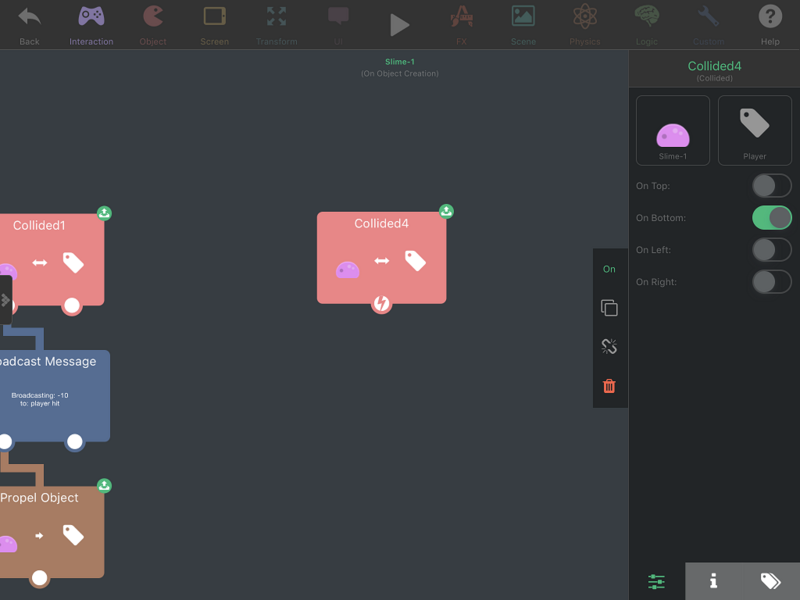
Task: Click the trash icon to delete Collided4
Action: (609, 386)
